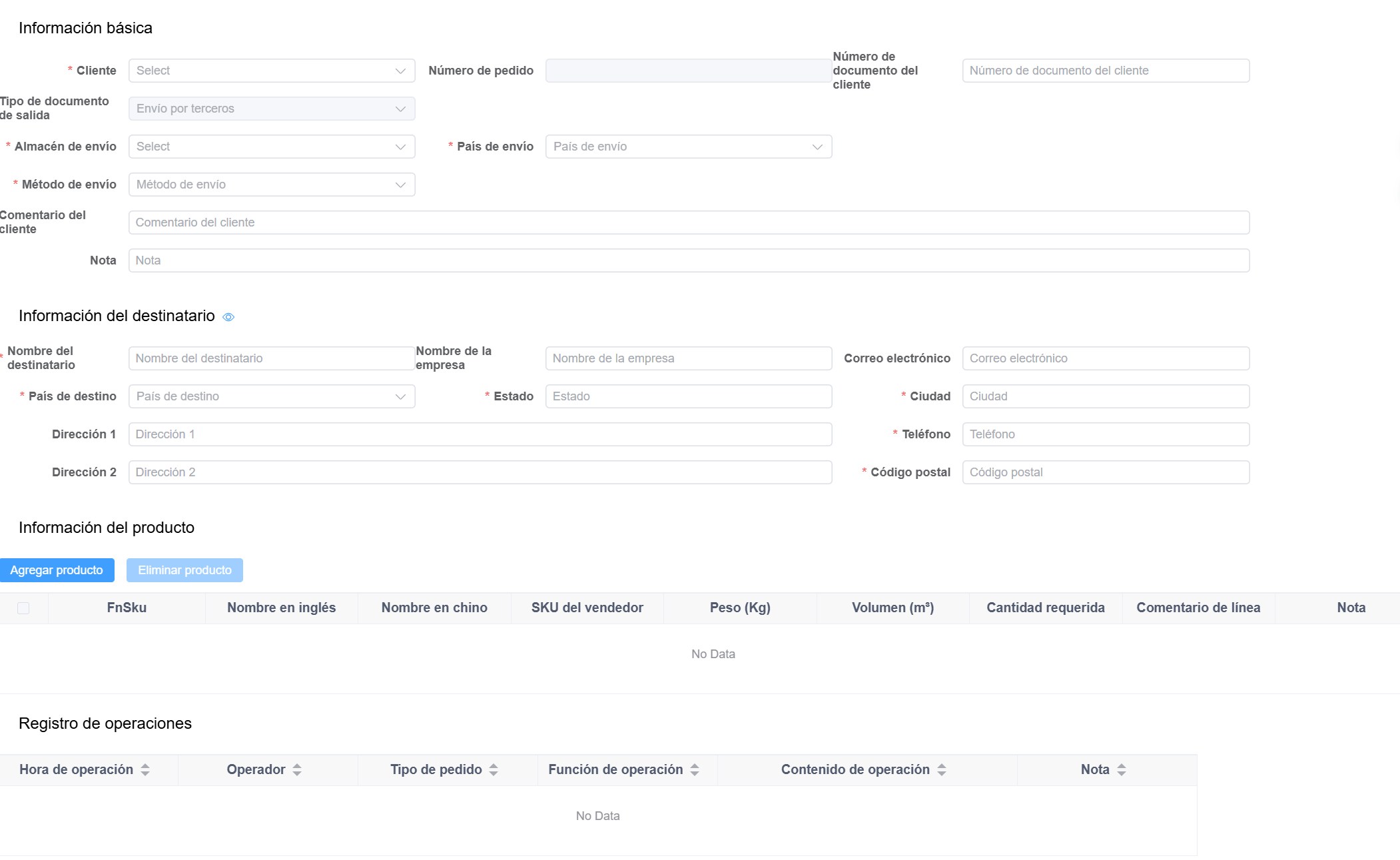The width and height of the screenshot is (1400, 860).
Task: Open the País de destino dropdown
Action: tap(271, 396)
